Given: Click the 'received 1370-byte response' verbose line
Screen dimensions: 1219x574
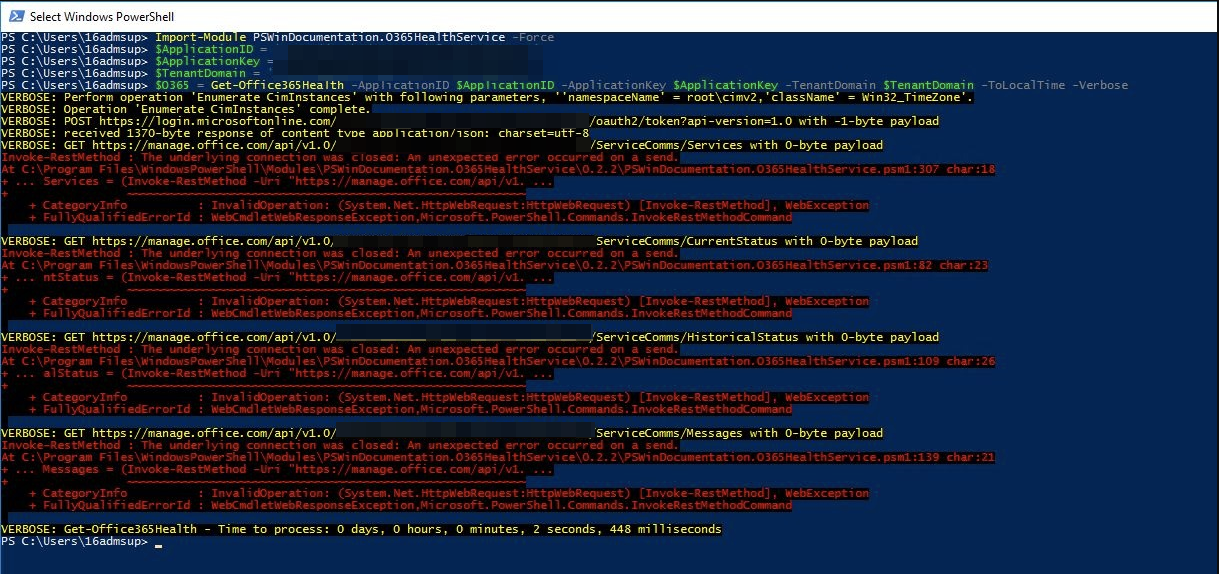Looking at the screenshot, I should [295, 133].
